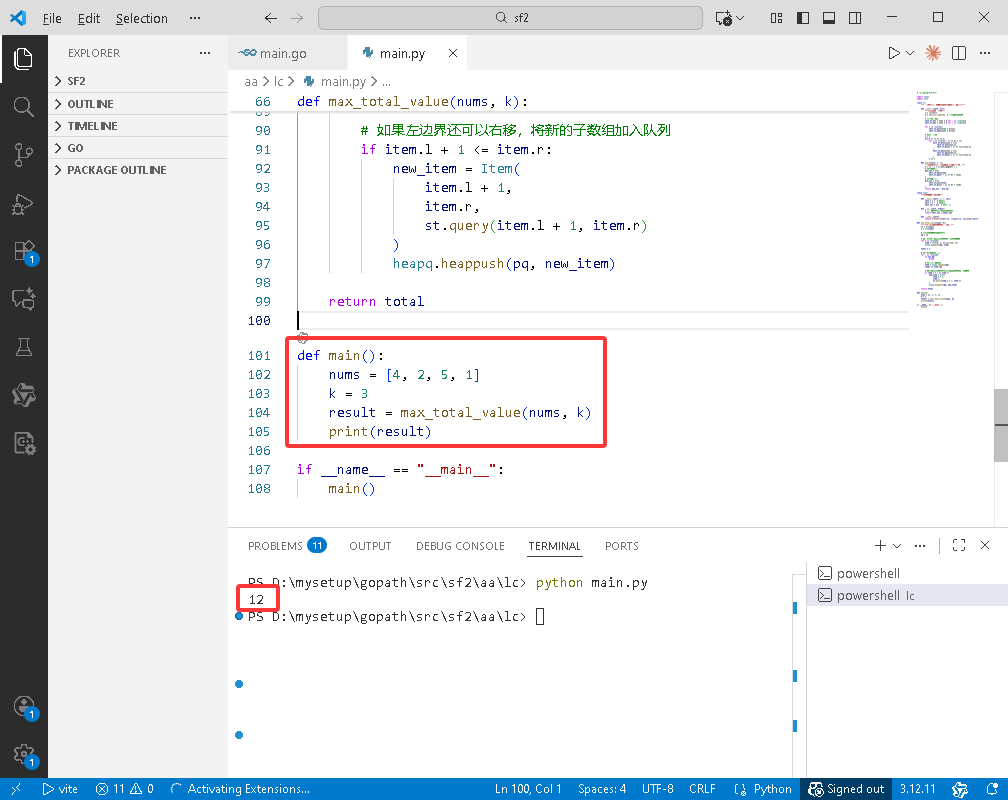The height and width of the screenshot is (800, 1008).
Task: Select the main.py editor tab
Action: (402, 53)
